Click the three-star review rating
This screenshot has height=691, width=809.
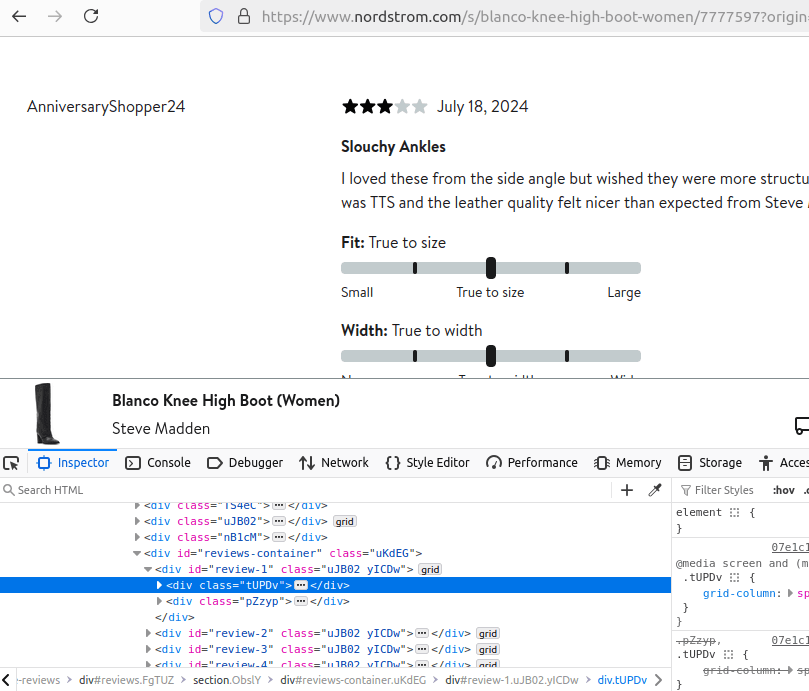click(384, 106)
